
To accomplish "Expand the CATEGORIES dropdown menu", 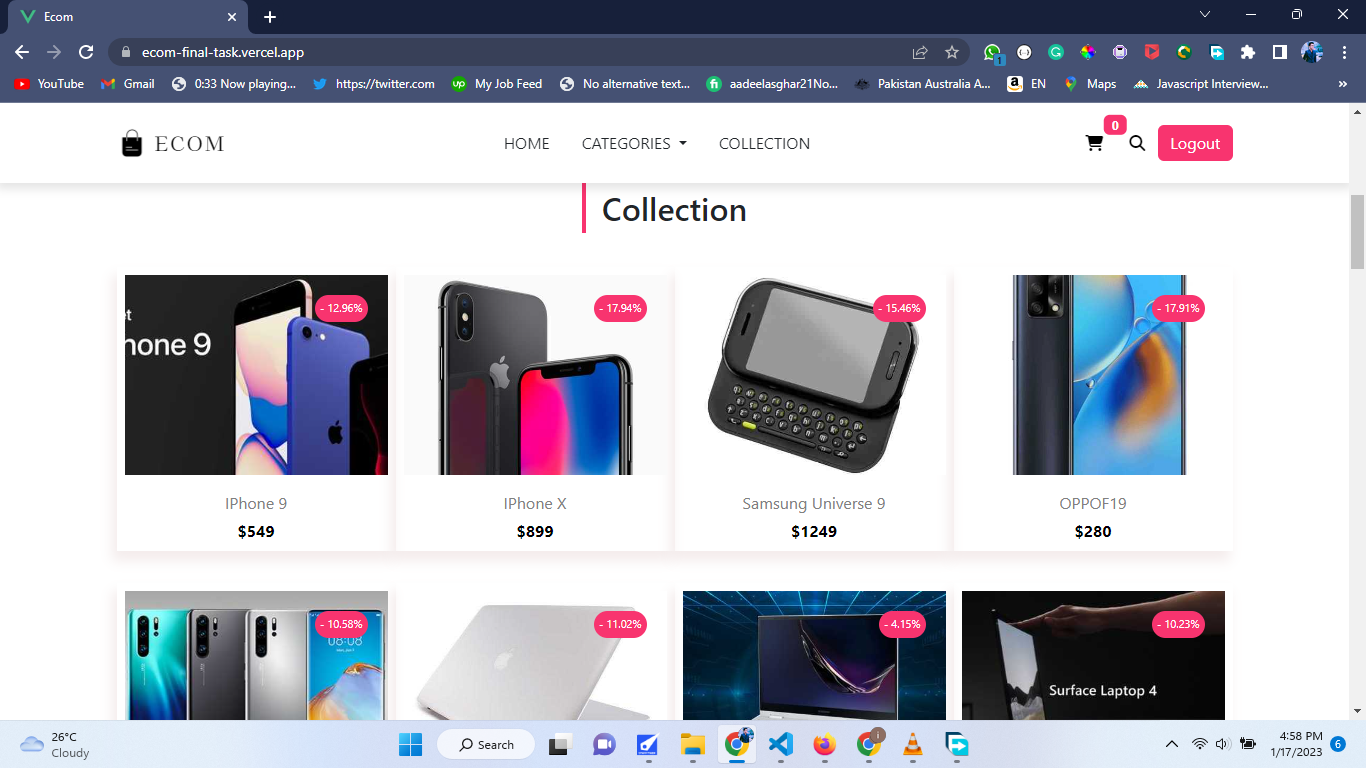I will tap(634, 143).
